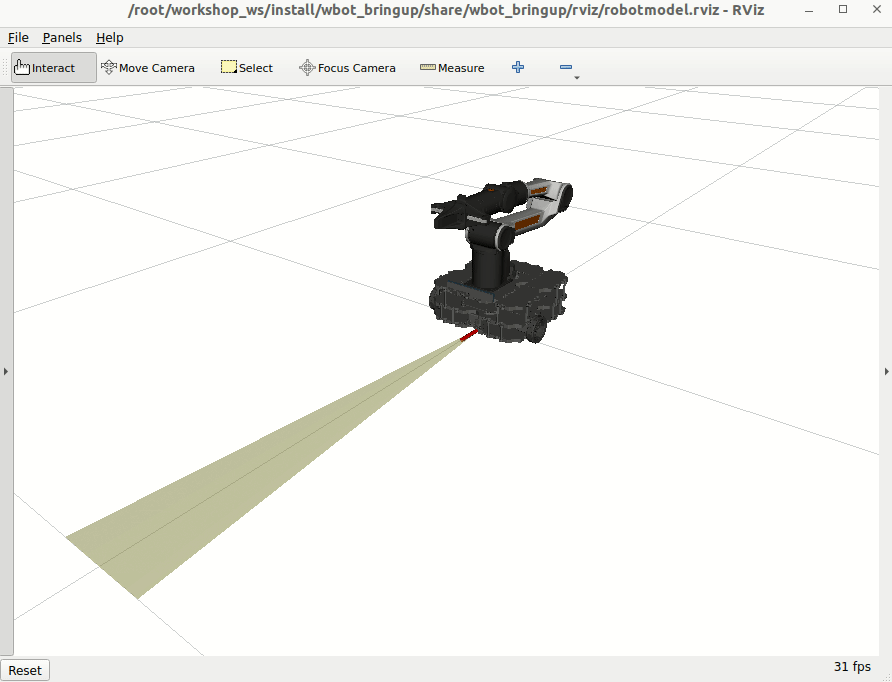Click the blue plus icon to add a tool
Image resolution: width=892 pixels, height=682 pixels.
[517, 66]
